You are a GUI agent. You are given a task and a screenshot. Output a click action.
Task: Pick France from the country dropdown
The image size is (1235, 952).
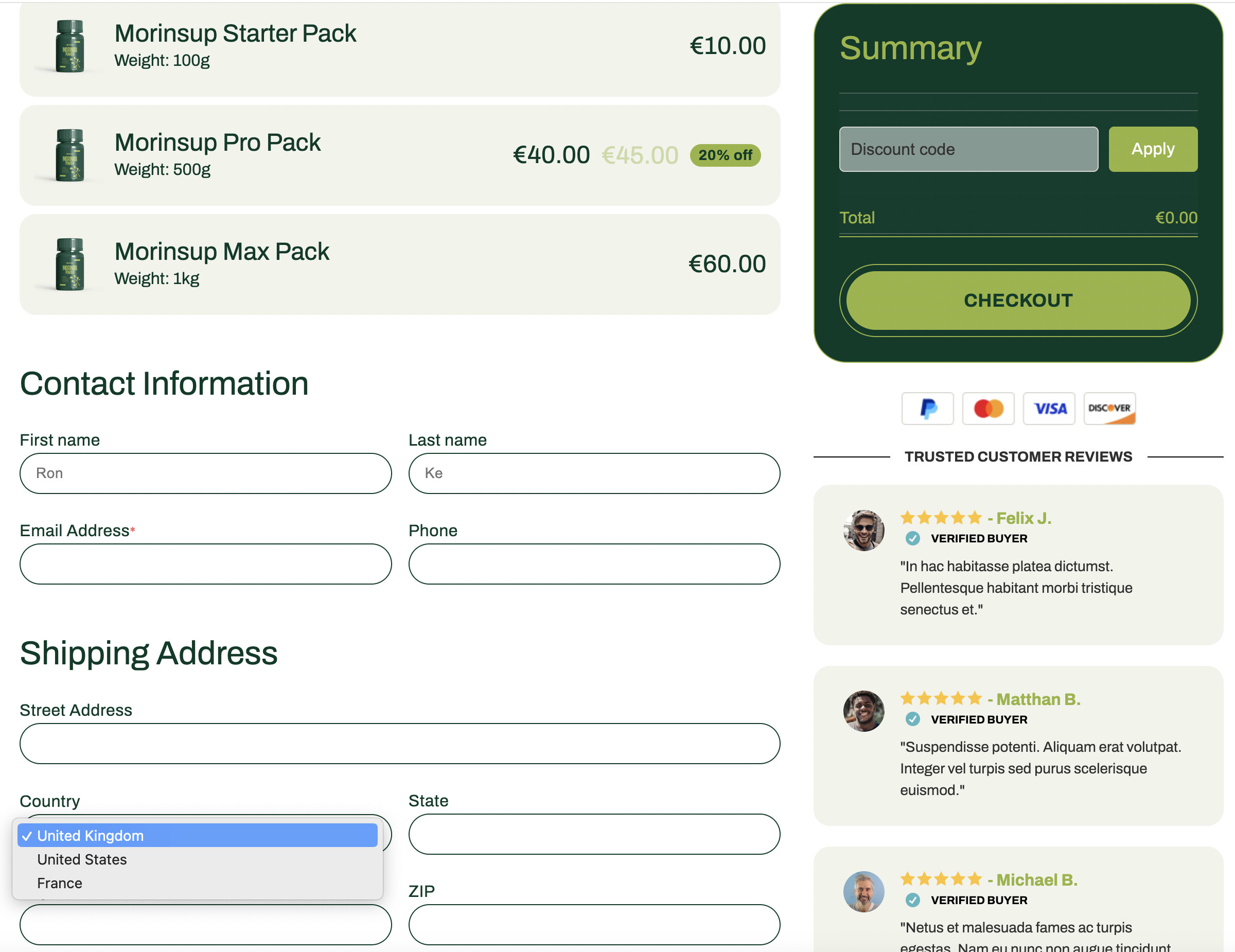pos(60,883)
